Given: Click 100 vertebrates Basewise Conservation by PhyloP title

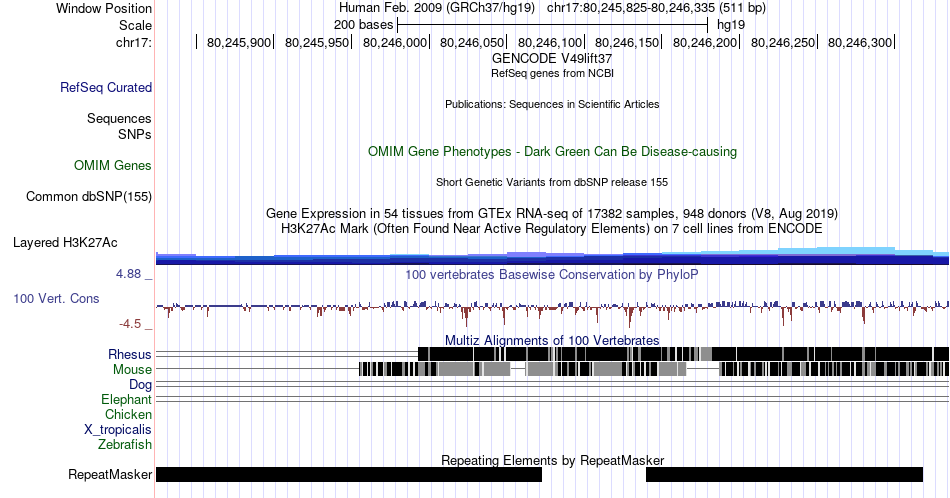Looking at the screenshot, I should point(552,274).
